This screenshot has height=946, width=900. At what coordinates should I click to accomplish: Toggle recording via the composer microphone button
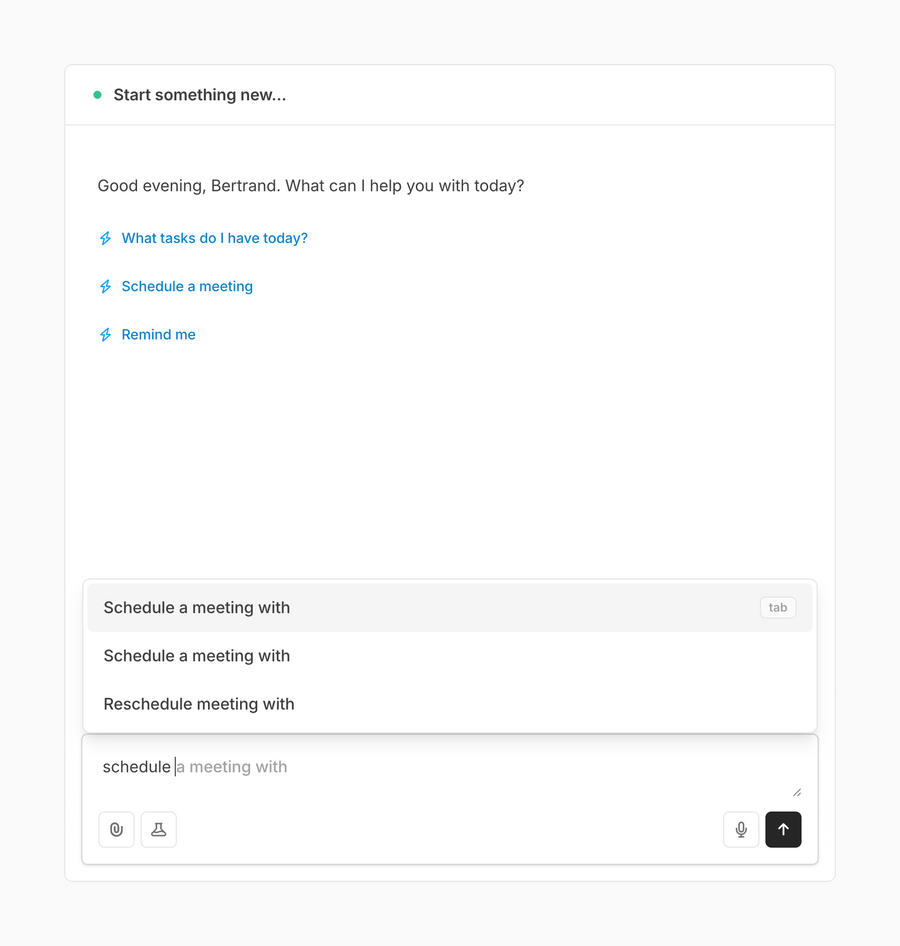point(741,829)
